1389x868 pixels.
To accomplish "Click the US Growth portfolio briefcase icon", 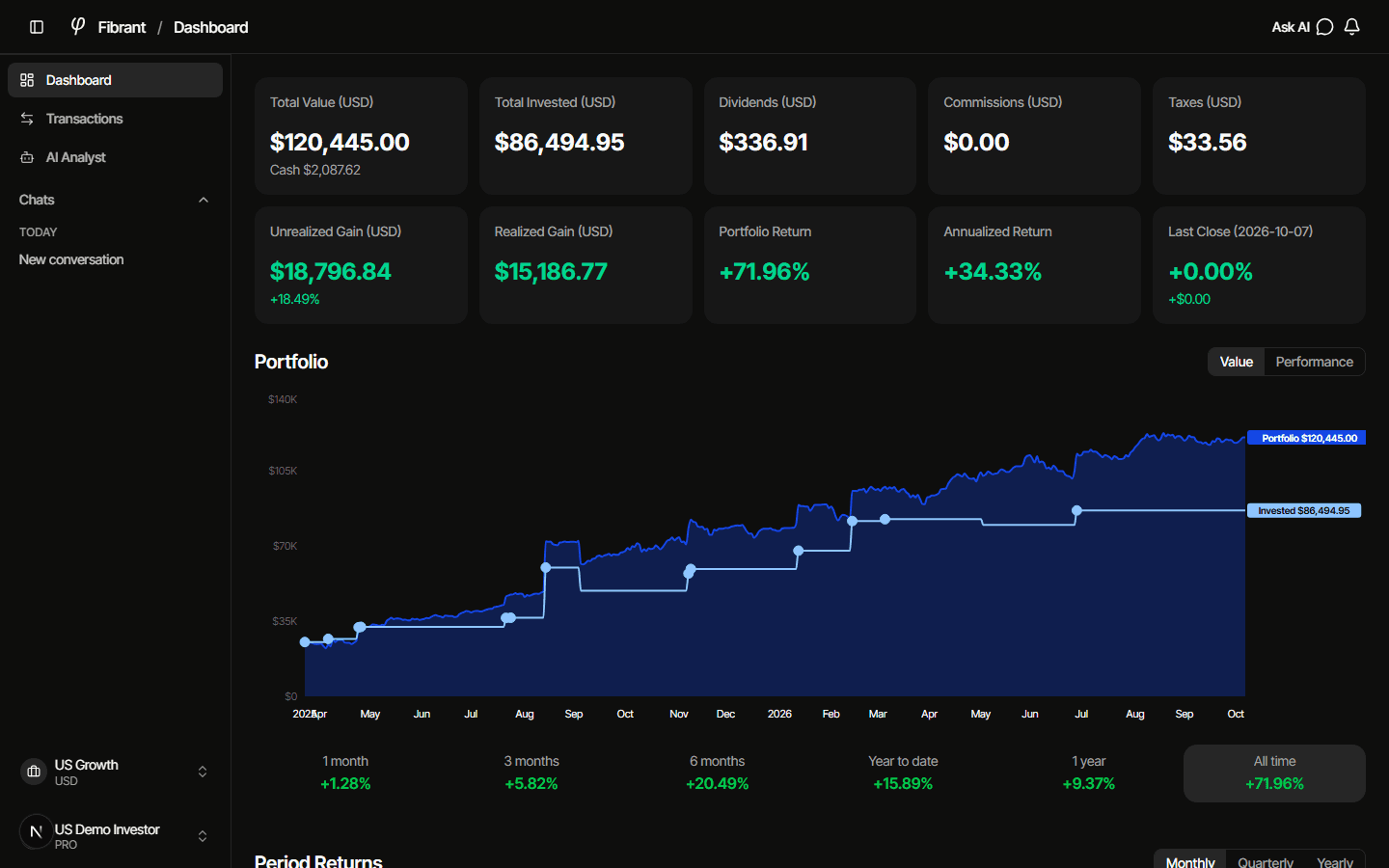I will [34, 772].
